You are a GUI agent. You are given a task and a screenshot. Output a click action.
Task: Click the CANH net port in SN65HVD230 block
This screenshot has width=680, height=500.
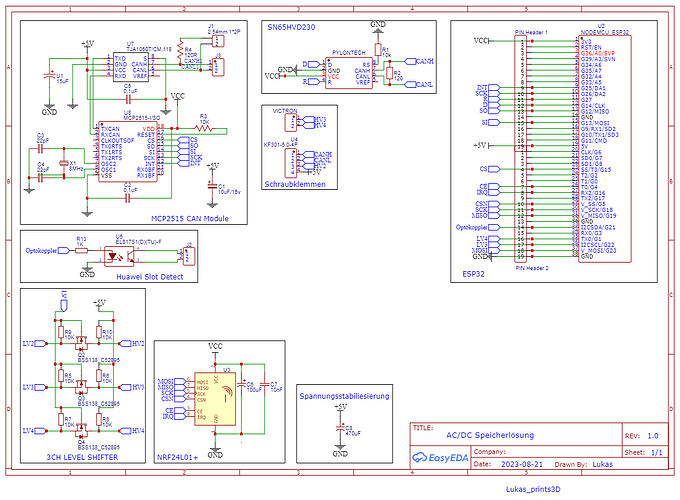point(418,61)
